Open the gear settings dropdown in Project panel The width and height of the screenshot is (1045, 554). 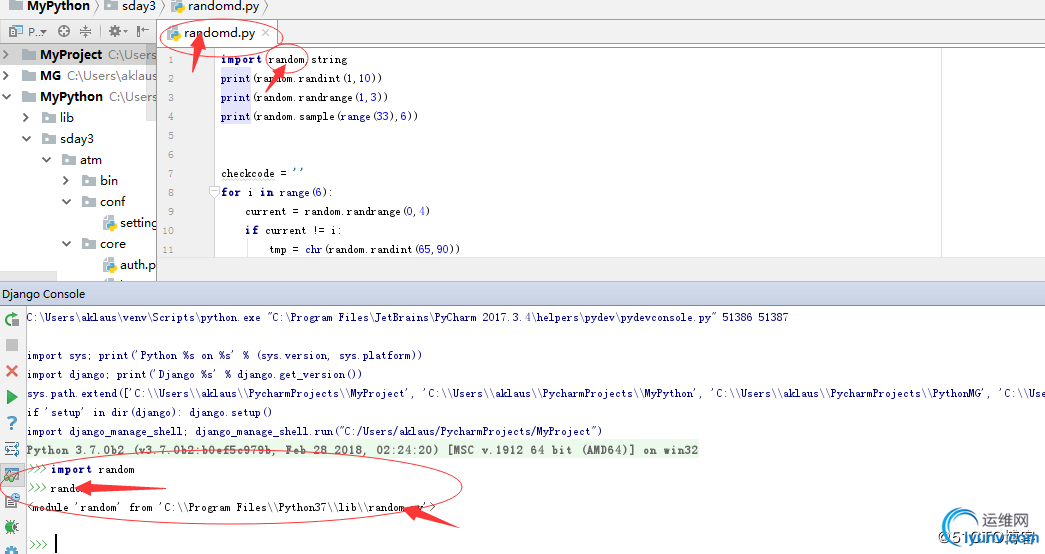[118, 32]
